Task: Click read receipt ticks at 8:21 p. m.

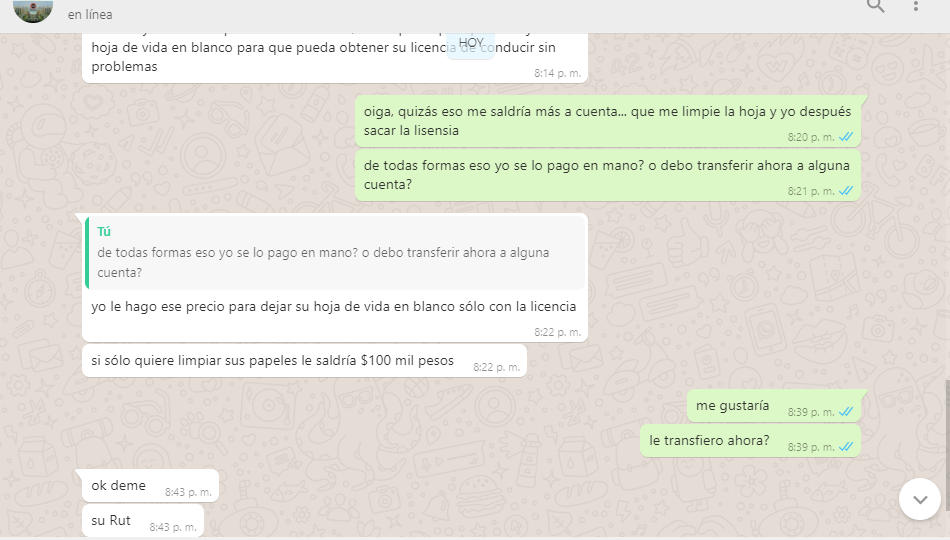Action: pos(846,192)
